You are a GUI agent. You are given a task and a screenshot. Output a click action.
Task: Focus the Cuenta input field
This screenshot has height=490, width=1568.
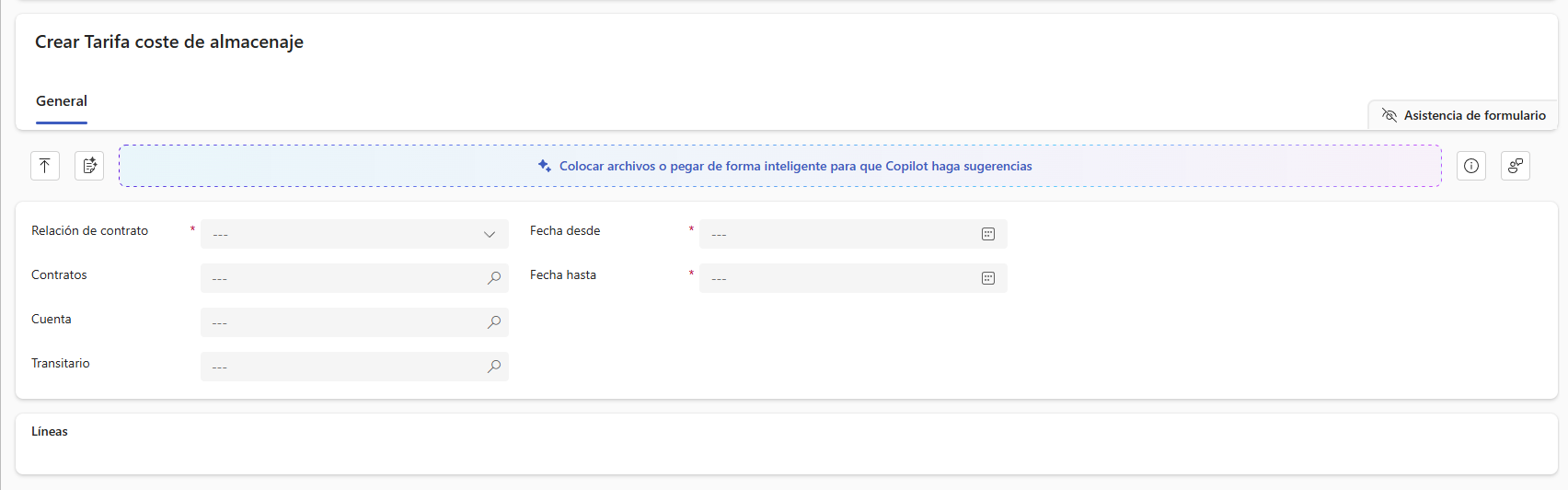click(340, 322)
